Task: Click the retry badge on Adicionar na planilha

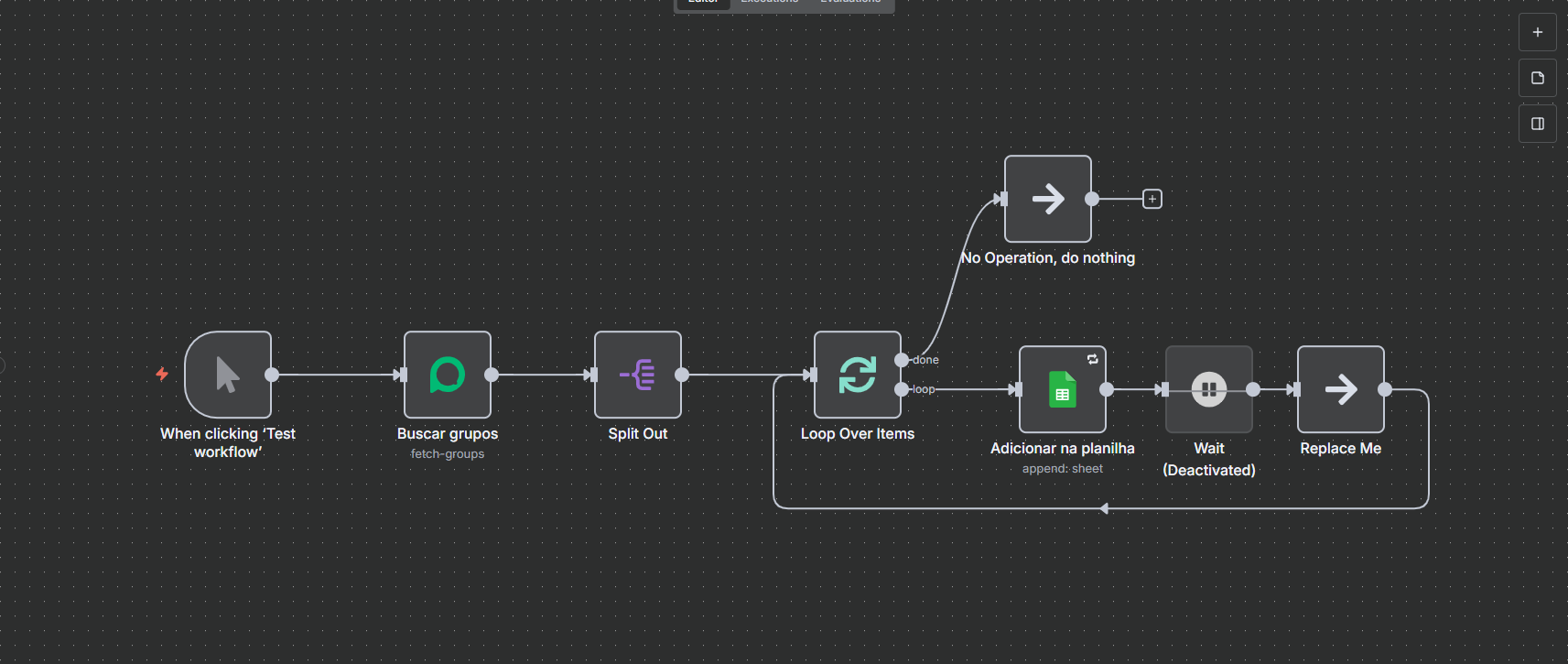Action: [x=1092, y=359]
